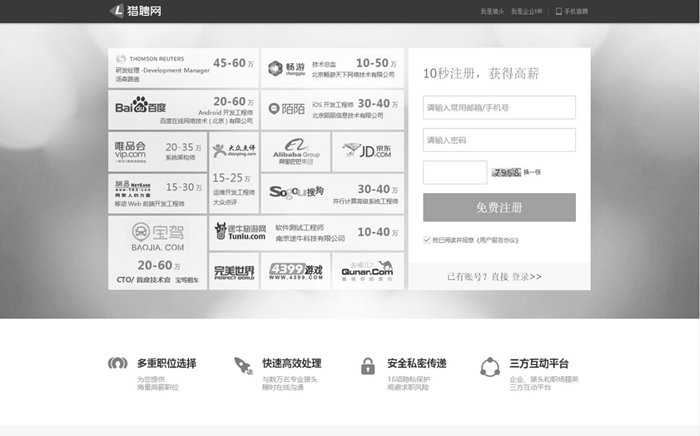The height and width of the screenshot is (436, 700).
Task: Focus the captcha code input box
Action: point(455,172)
